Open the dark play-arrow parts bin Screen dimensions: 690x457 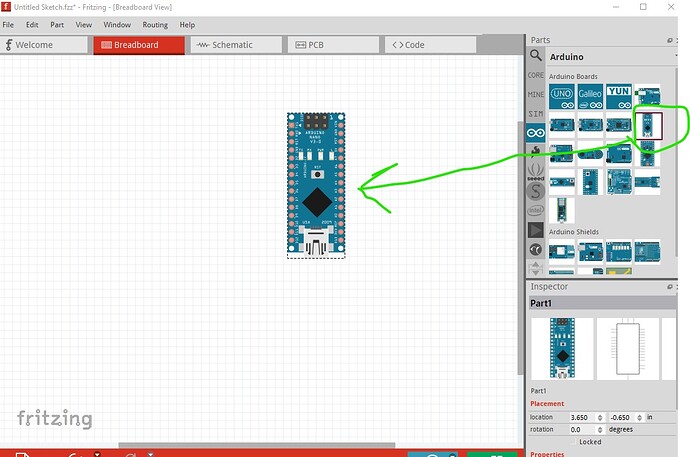pos(536,230)
